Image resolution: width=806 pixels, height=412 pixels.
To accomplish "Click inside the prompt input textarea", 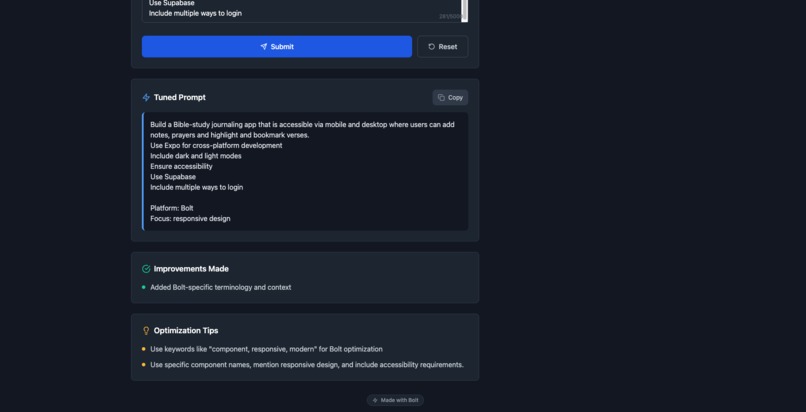I will [302, 10].
